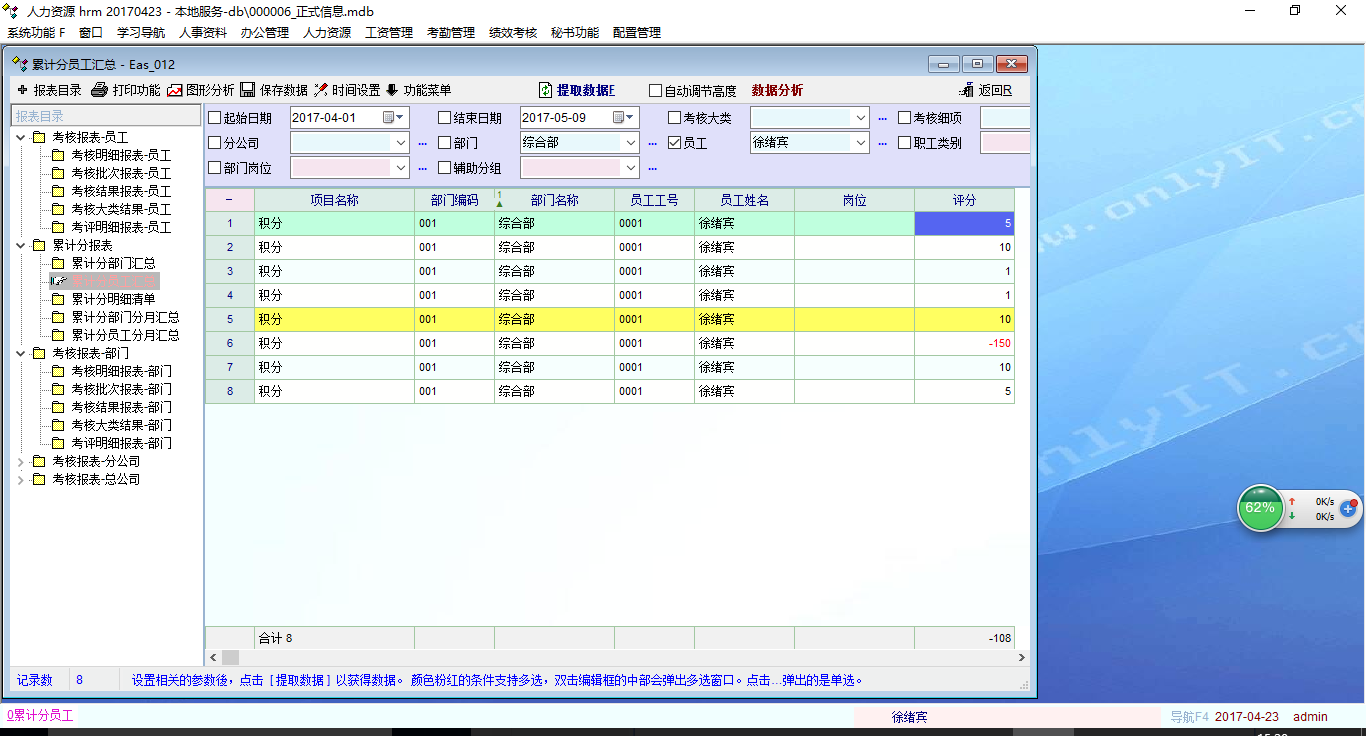Open the 功能菜单 arrow icon
This screenshot has height=736, width=1366.
coord(392,90)
